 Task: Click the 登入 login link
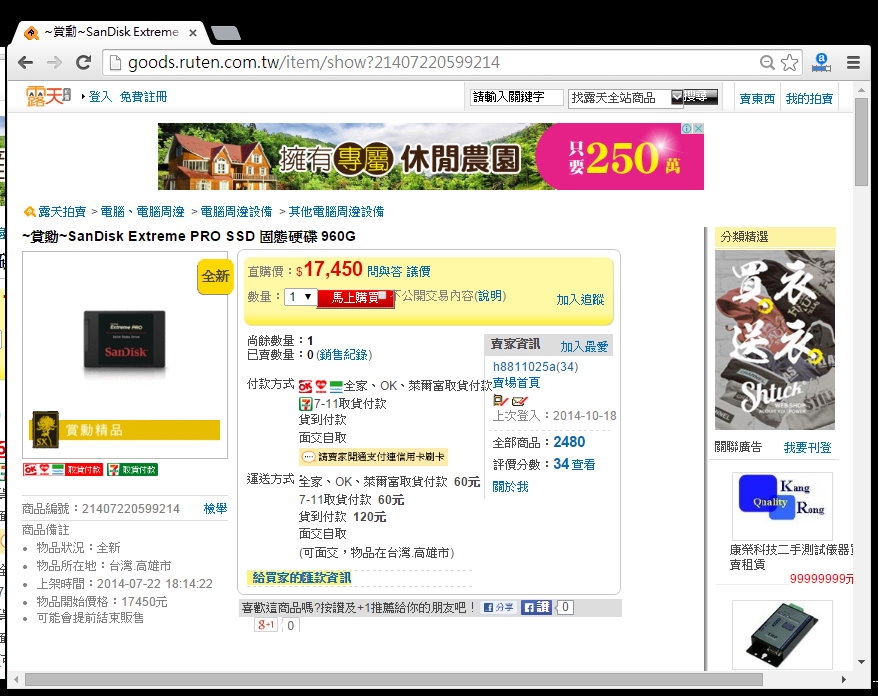coord(100,97)
